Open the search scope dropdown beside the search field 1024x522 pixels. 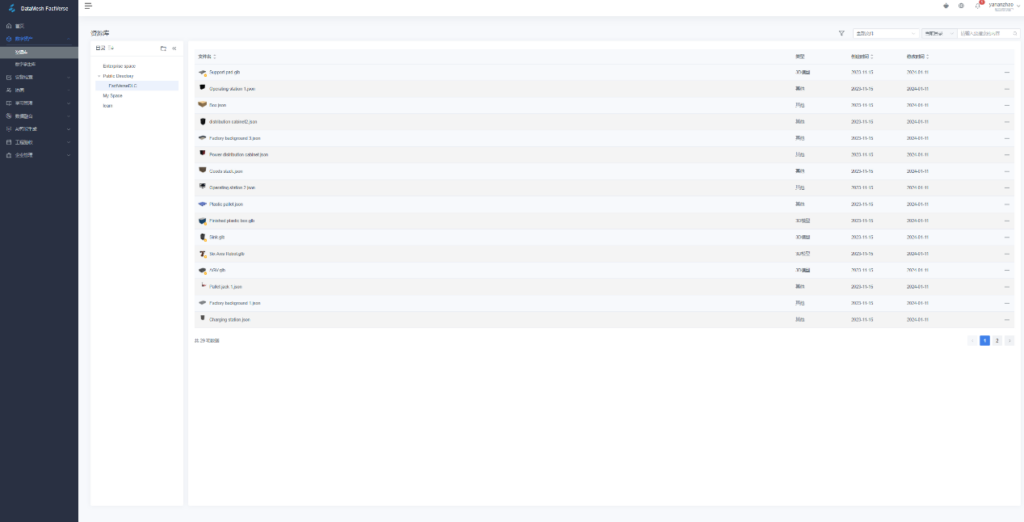[939, 33]
